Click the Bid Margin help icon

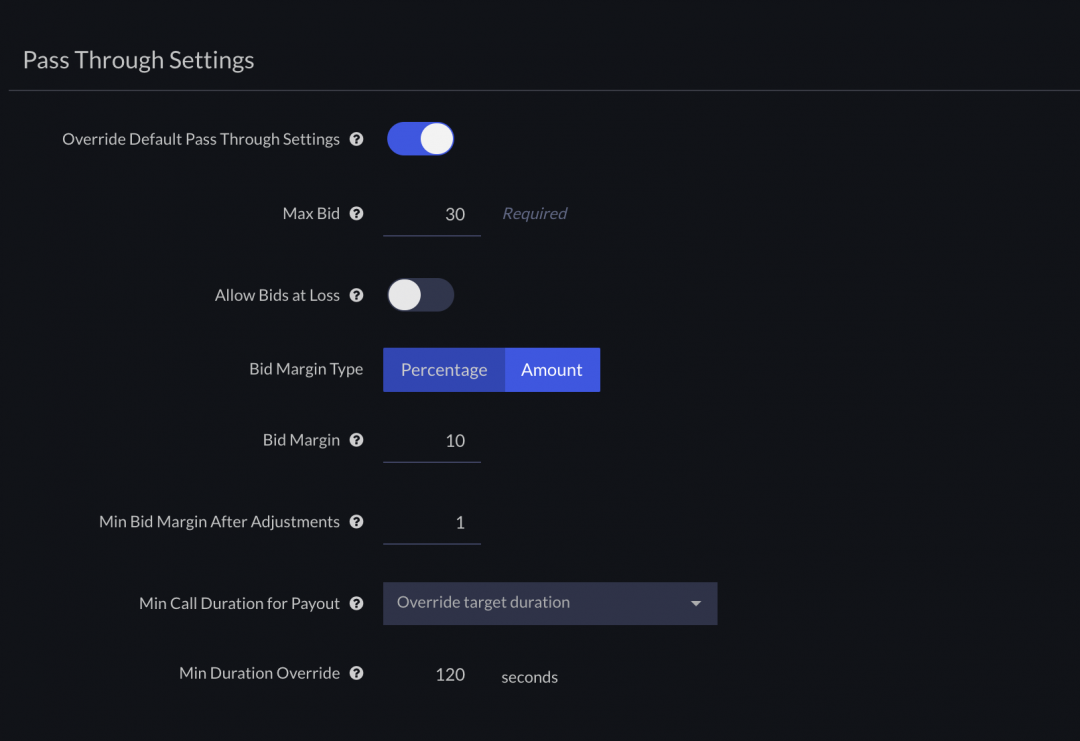point(357,440)
